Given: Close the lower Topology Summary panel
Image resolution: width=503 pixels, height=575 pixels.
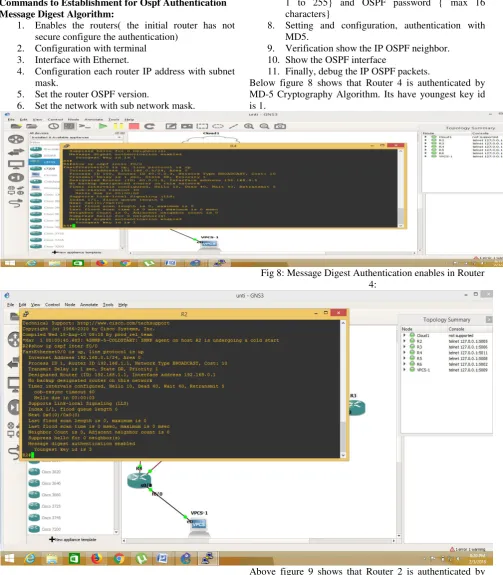Looking at the screenshot, I should [x=489, y=319].
